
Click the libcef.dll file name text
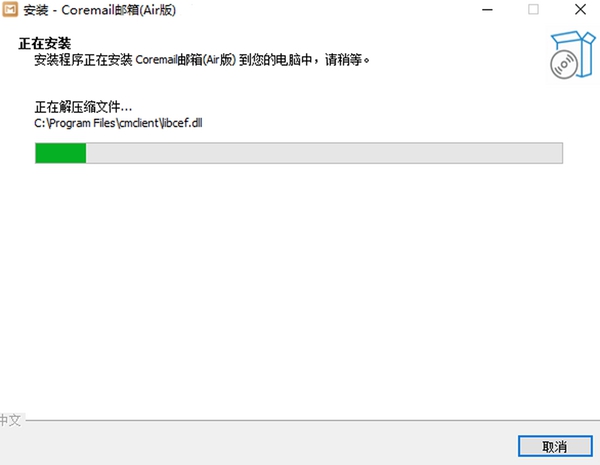tap(183, 123)
